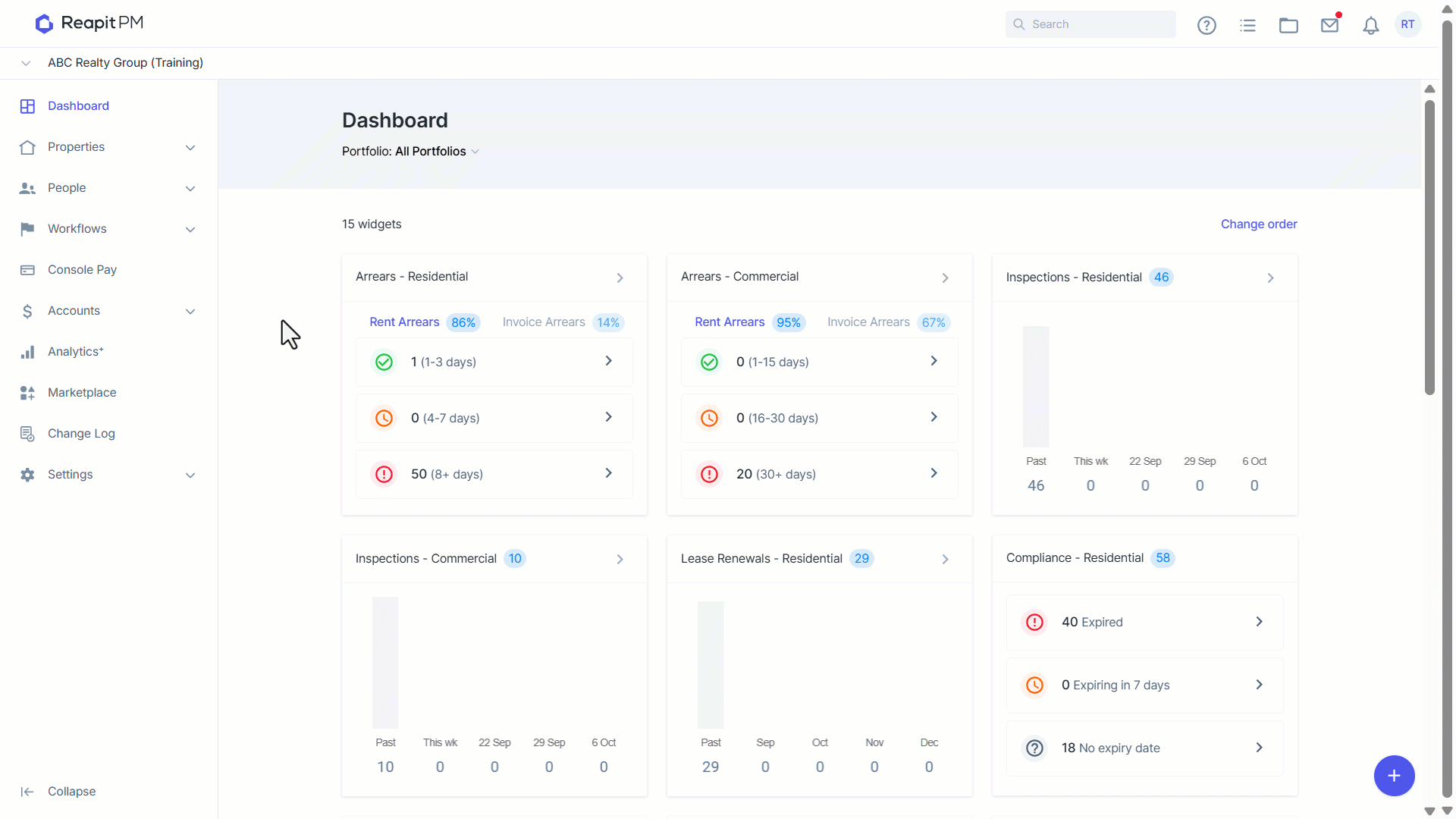This screenshot has height=819, width=1456.
Task: Switch to Invoice Arrears tab in Residential
Action: point(563,322)
